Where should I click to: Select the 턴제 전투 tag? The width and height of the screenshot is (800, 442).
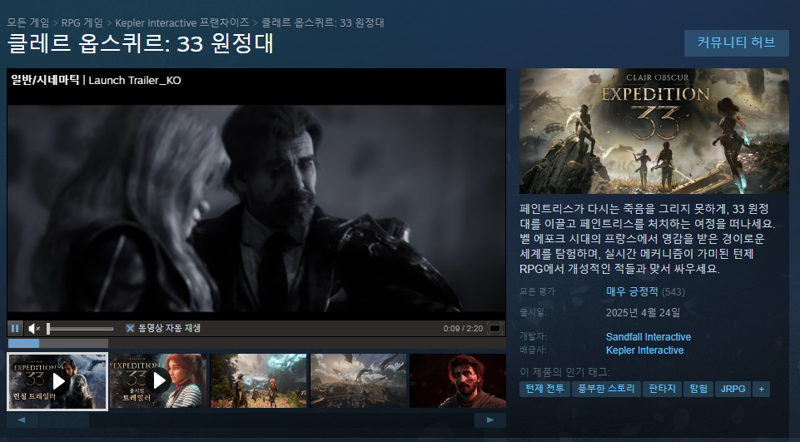coord(544,389)
